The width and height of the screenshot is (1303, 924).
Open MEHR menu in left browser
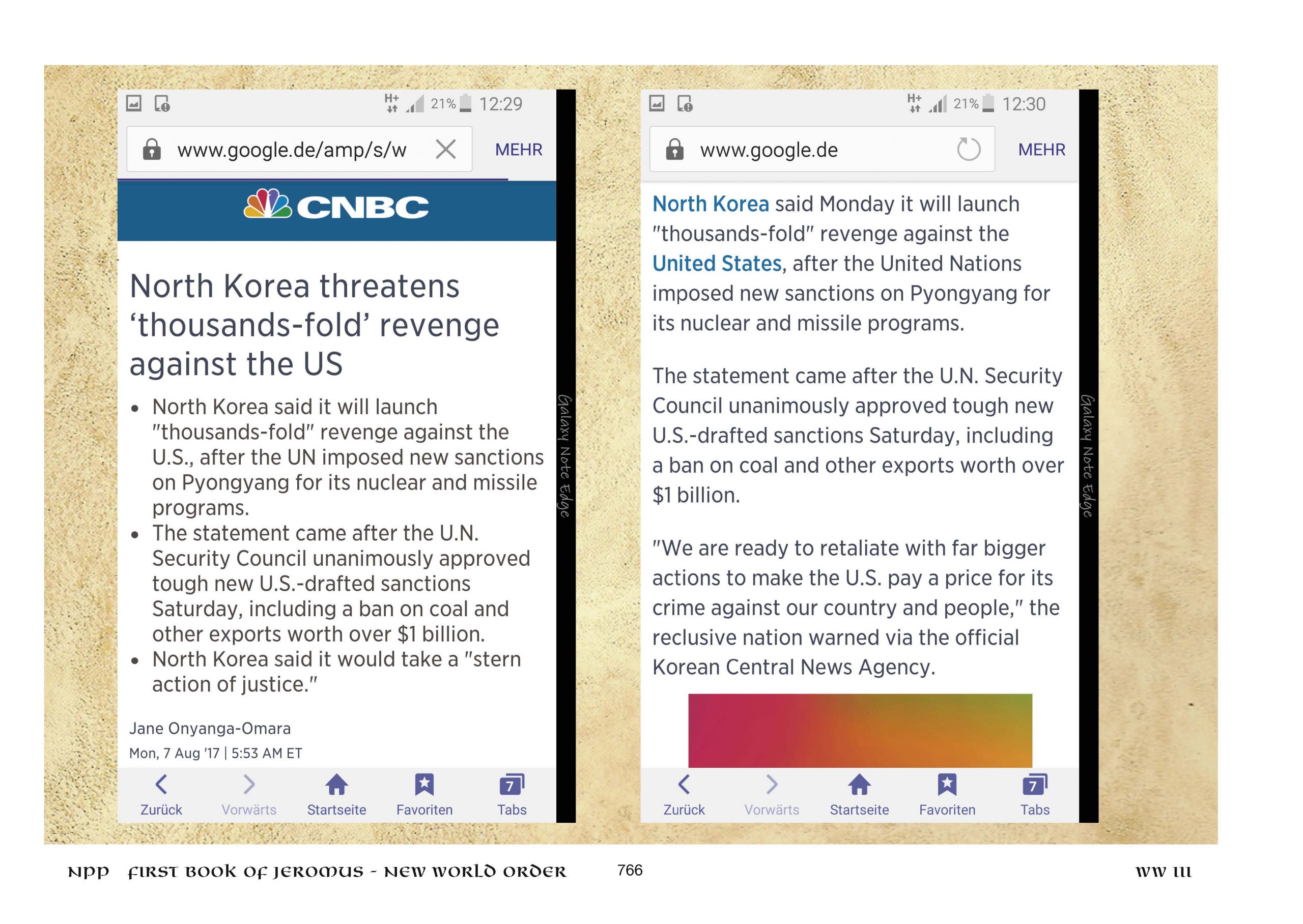518,150
